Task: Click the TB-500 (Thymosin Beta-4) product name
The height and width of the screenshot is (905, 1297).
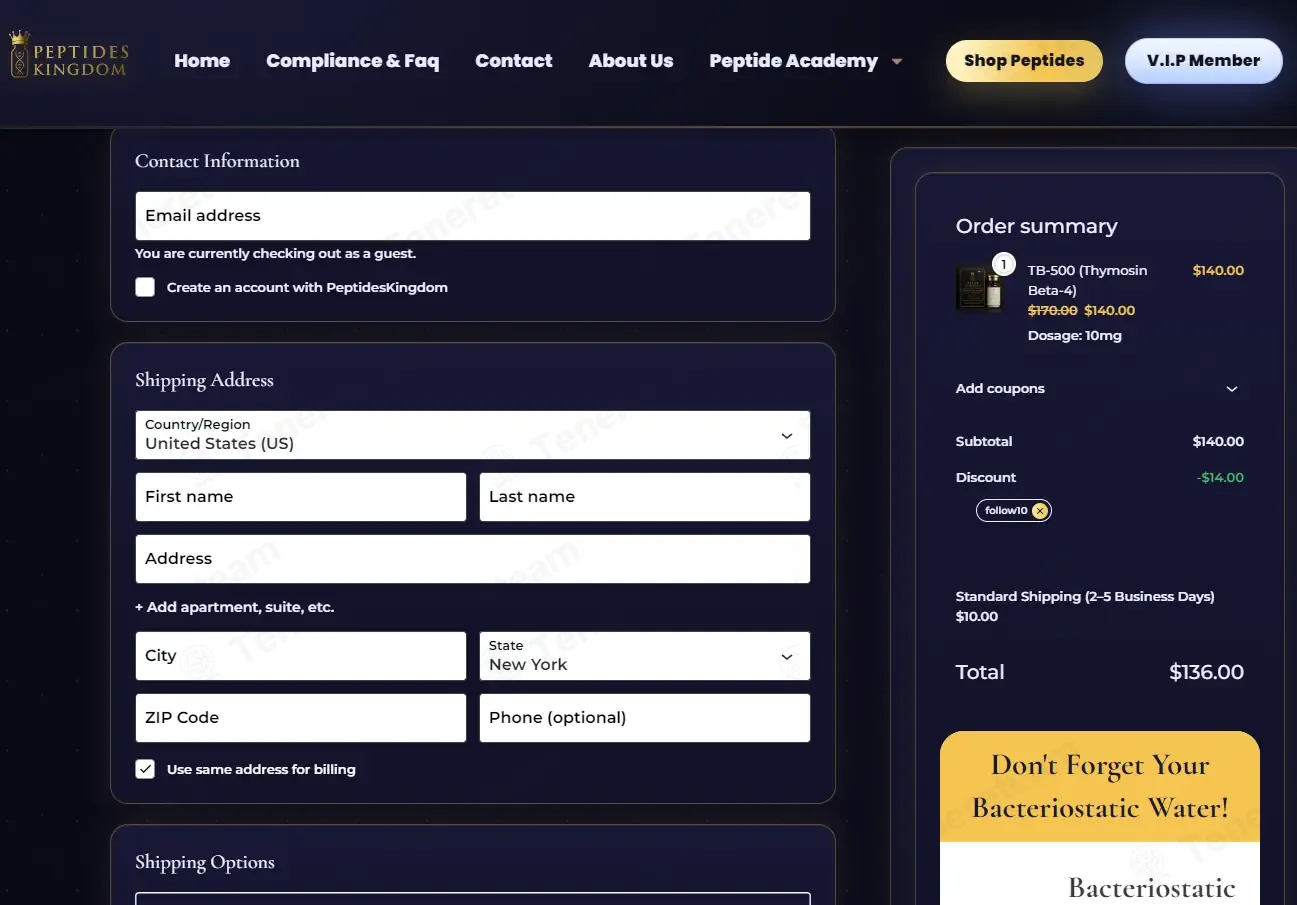Action: point(1087,280)
